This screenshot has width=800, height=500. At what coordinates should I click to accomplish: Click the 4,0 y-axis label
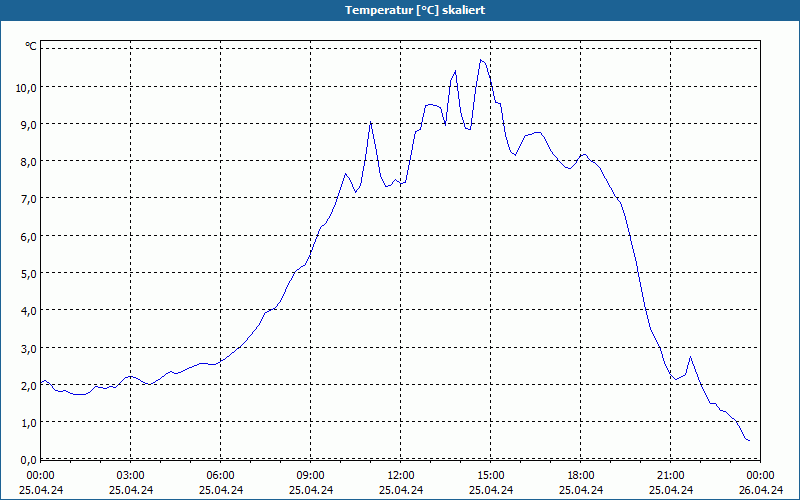(x=29, y=311)
